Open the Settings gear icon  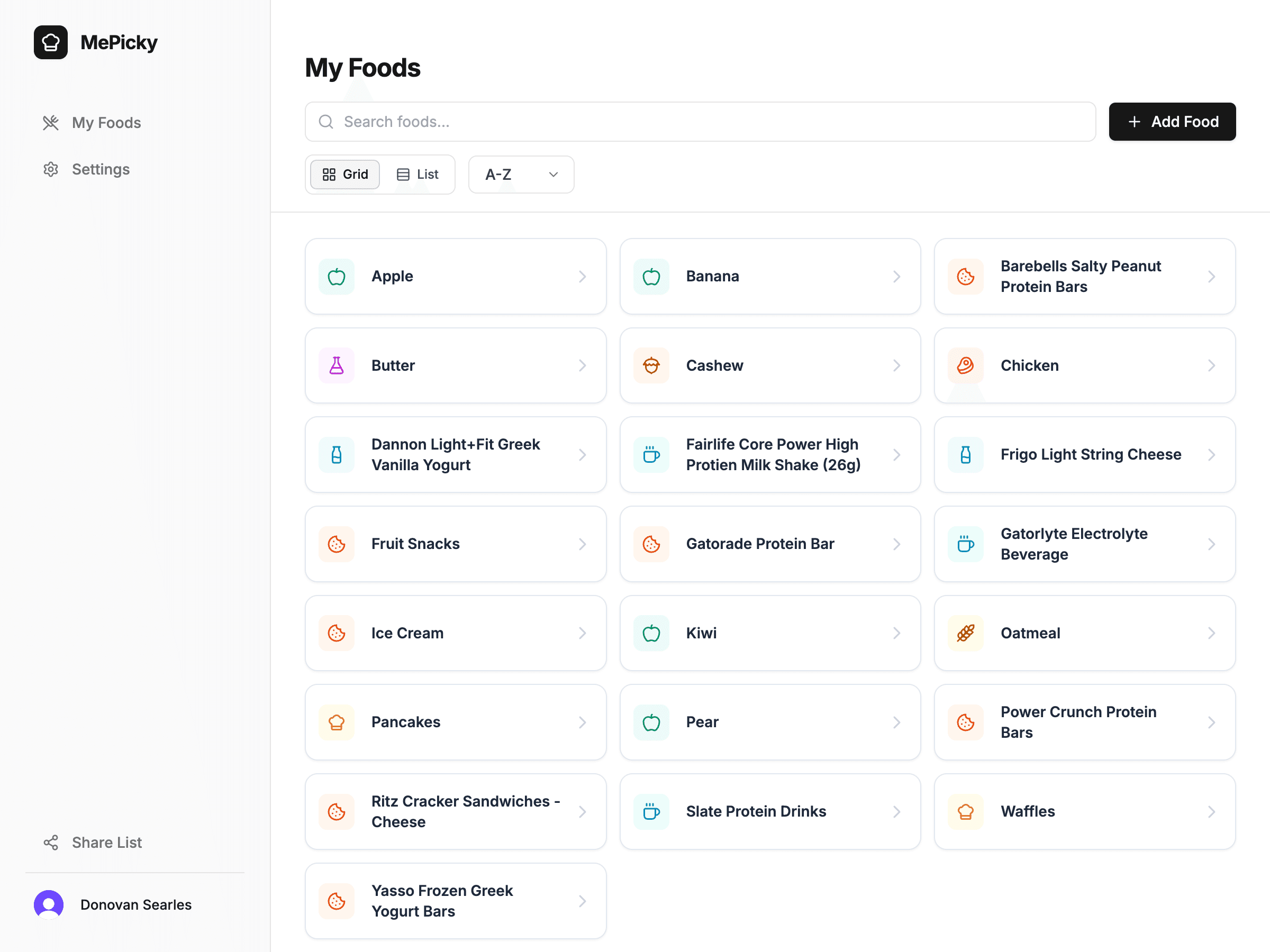[50, 169]
